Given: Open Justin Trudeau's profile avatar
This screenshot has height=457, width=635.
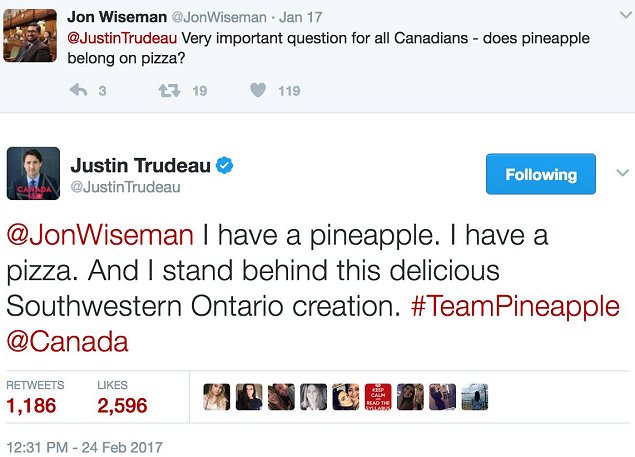Looking at the screenshot, I should [x=33, y=174].
